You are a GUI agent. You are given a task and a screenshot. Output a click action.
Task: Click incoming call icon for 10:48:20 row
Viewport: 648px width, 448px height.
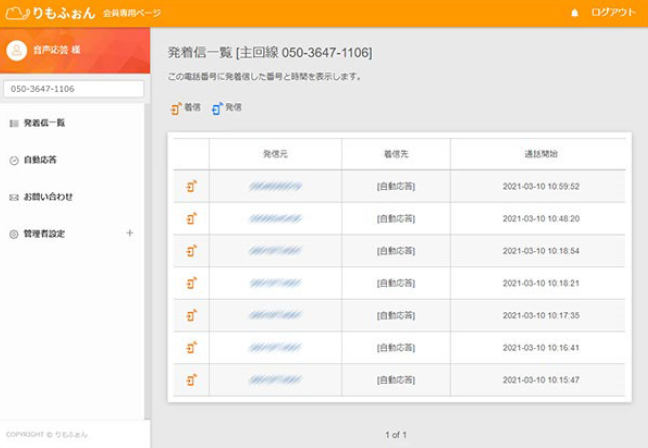pyautogui.click(x=191, y=219)
